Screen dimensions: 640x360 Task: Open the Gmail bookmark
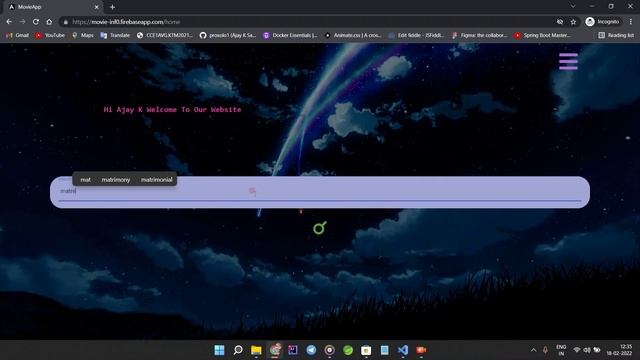(18, 36)
